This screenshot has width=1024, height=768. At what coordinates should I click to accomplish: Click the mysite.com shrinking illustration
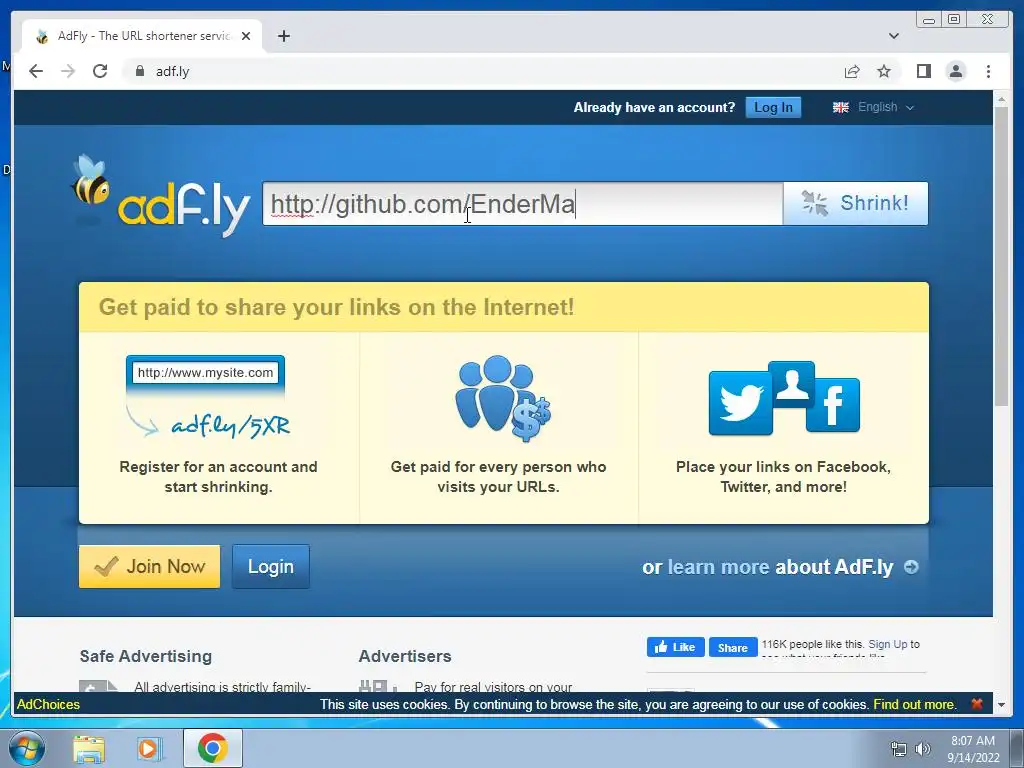[x=207, y=398]
